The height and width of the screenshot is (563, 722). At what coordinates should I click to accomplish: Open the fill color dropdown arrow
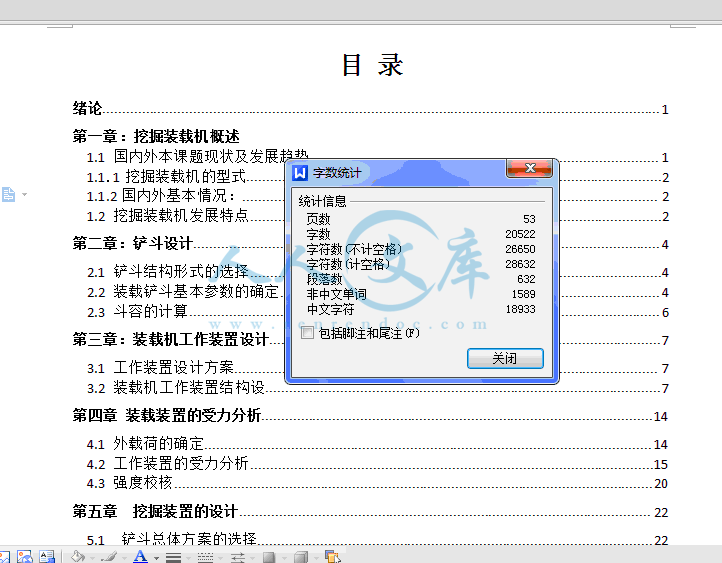[93, 558]
